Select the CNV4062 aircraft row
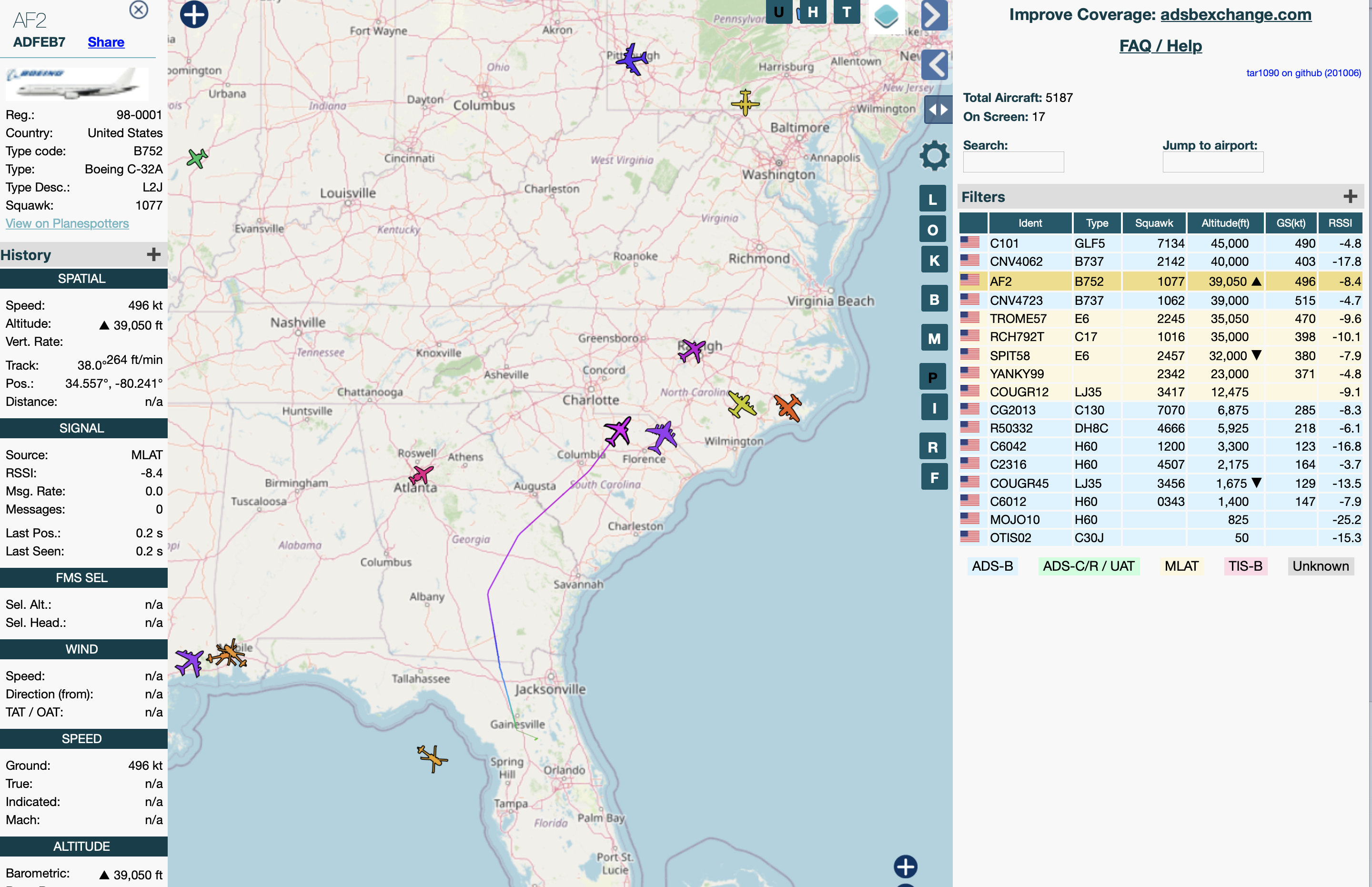The height and width of the screenshot is (887, 1372). [1160, 262]
